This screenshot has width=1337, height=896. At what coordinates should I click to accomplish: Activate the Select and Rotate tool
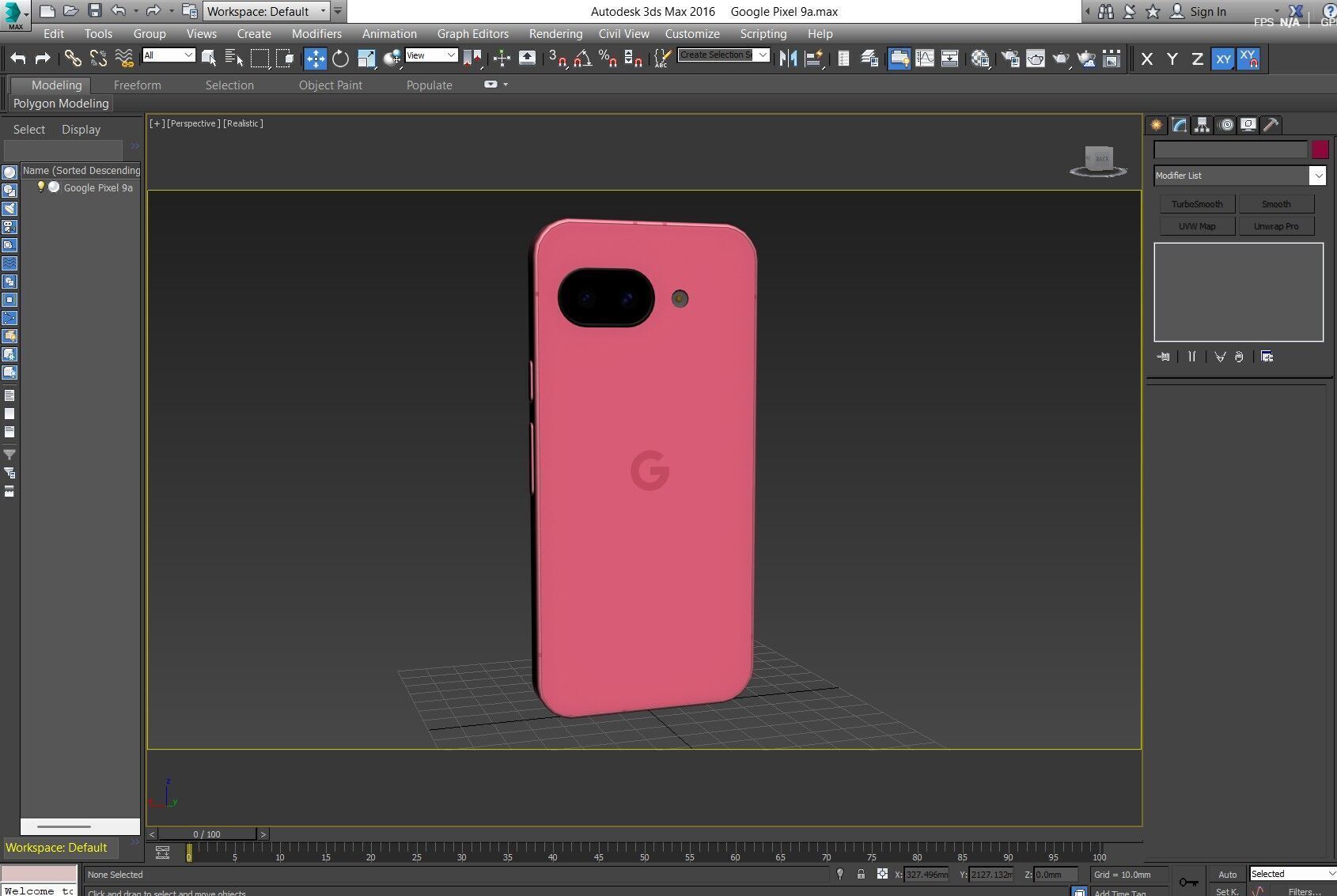tap(340, 59)
